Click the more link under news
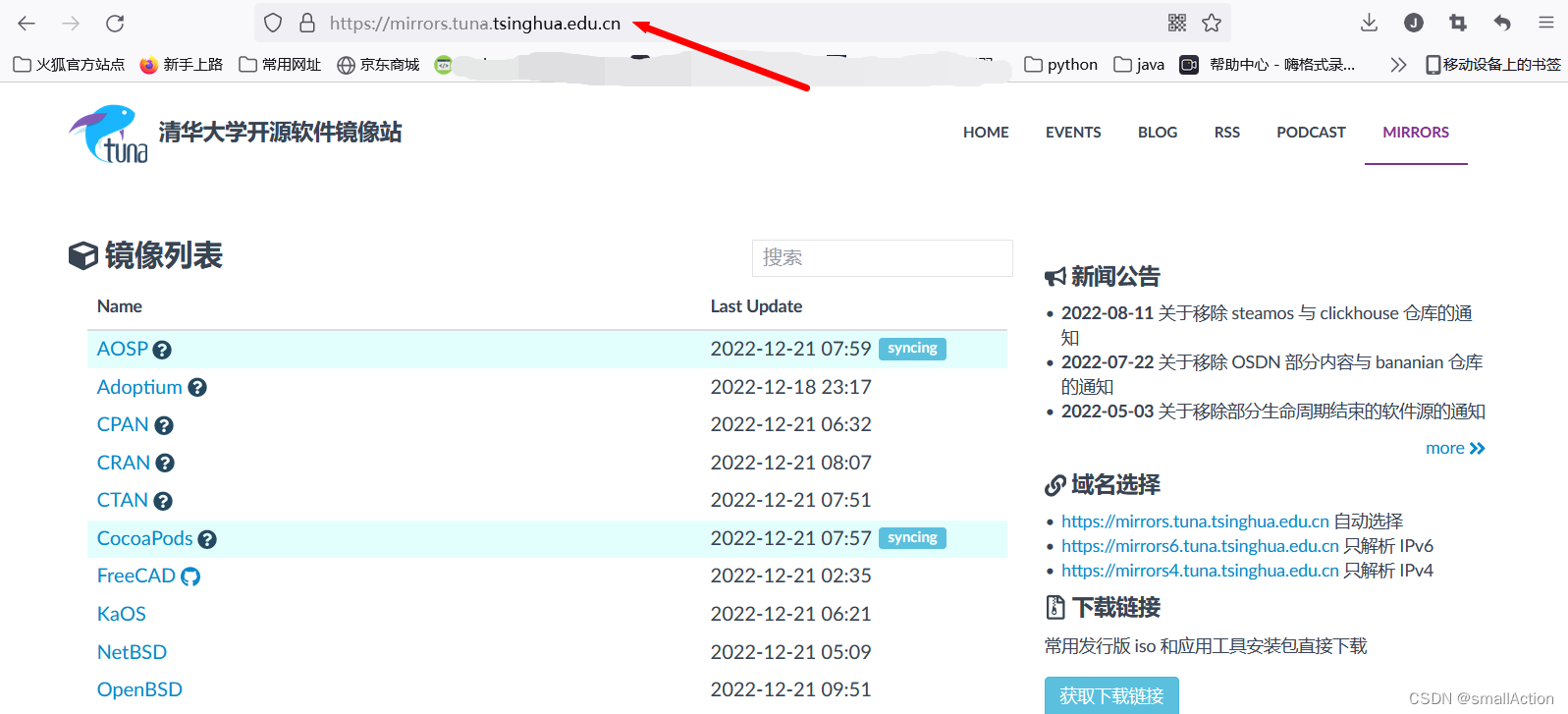Screen dimensions: 1568x714 coord(1455,448)
